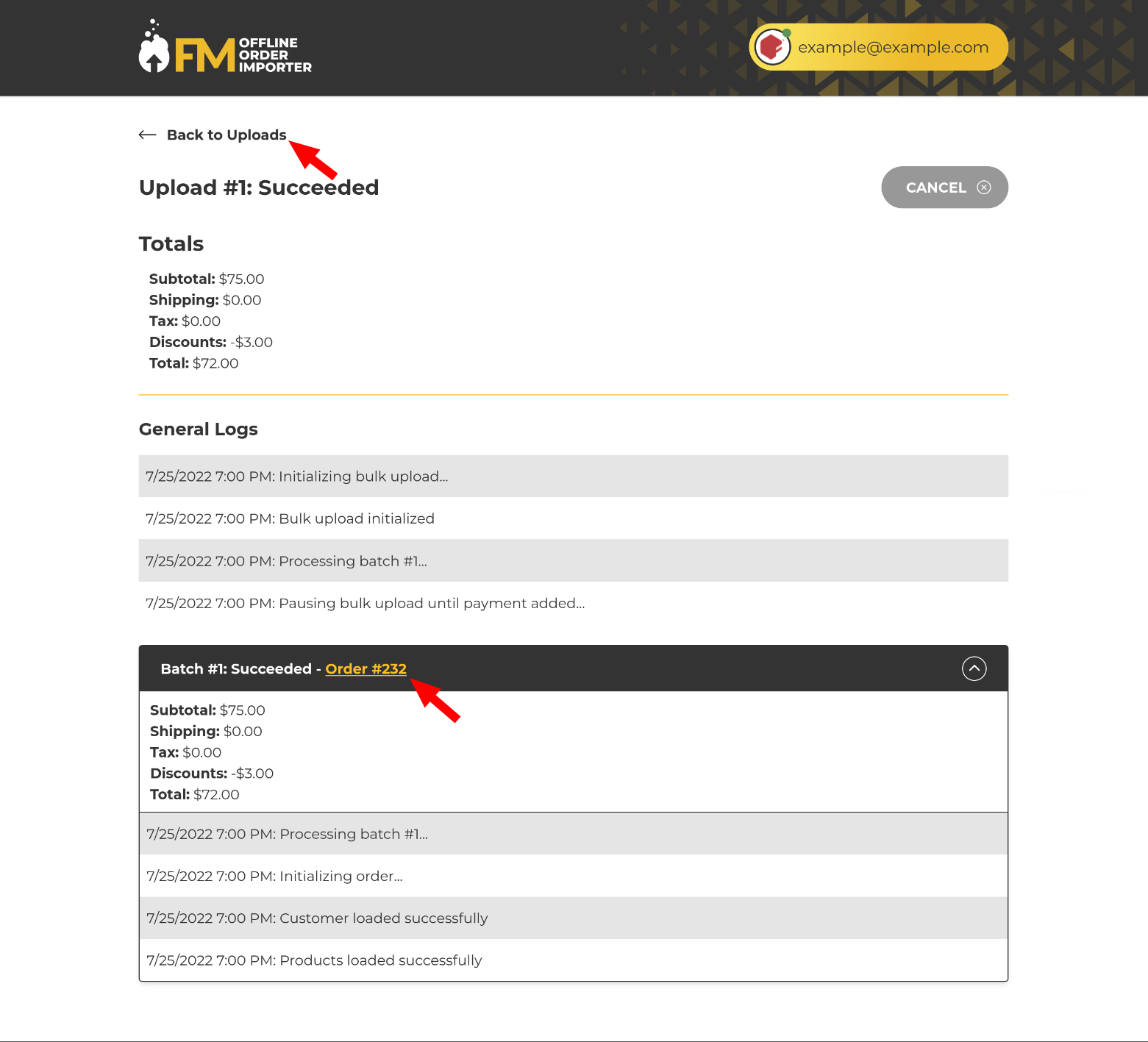Select the 'Products loaded successfully' log row

574,960
